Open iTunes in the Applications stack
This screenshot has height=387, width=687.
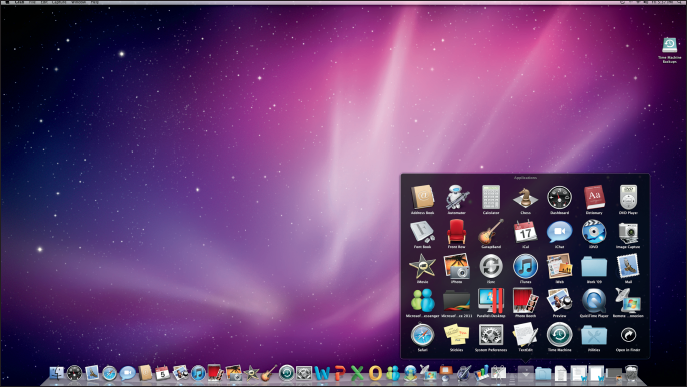point(525,266)
